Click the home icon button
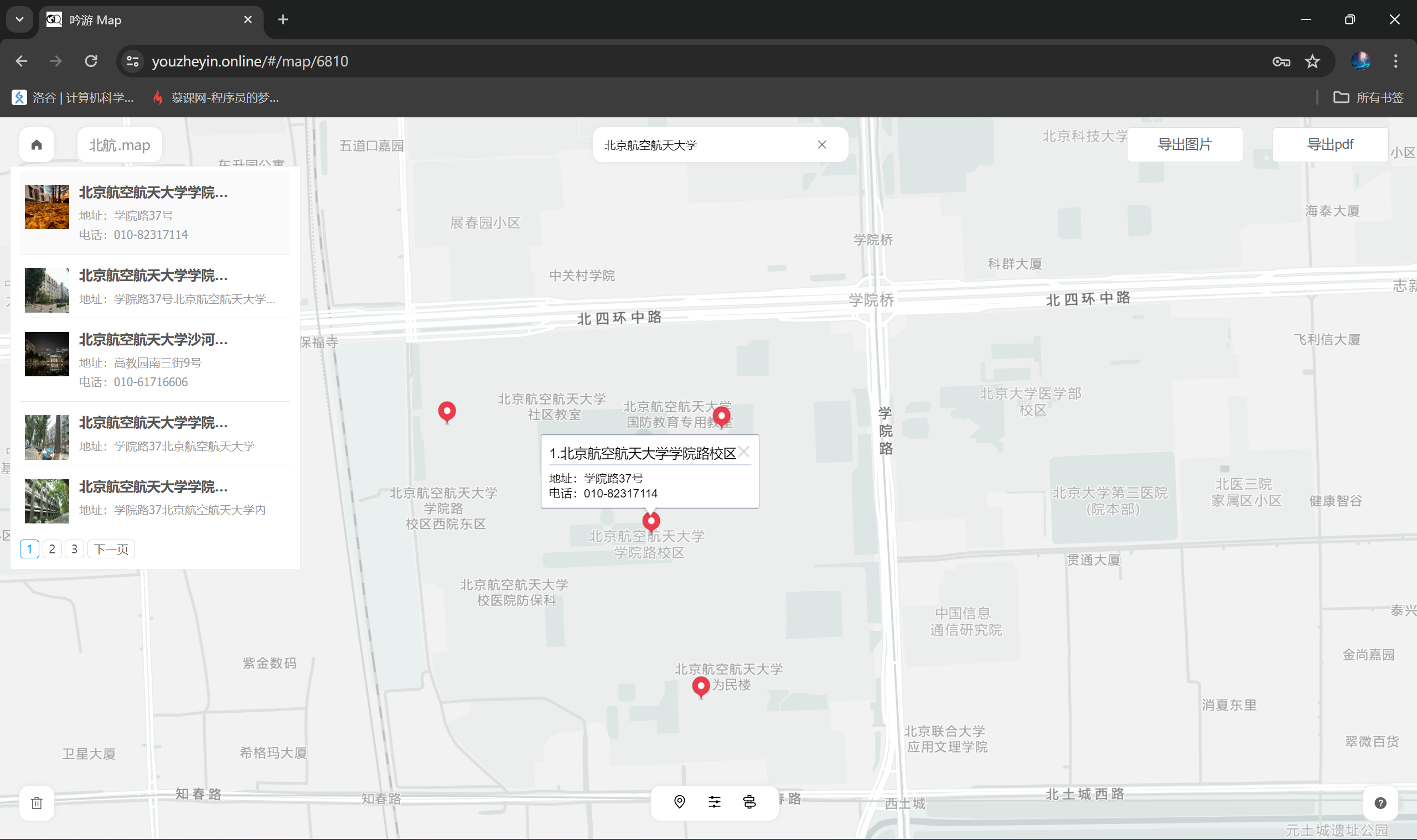Screen dimensions: 1417x840 click(37, 145)
